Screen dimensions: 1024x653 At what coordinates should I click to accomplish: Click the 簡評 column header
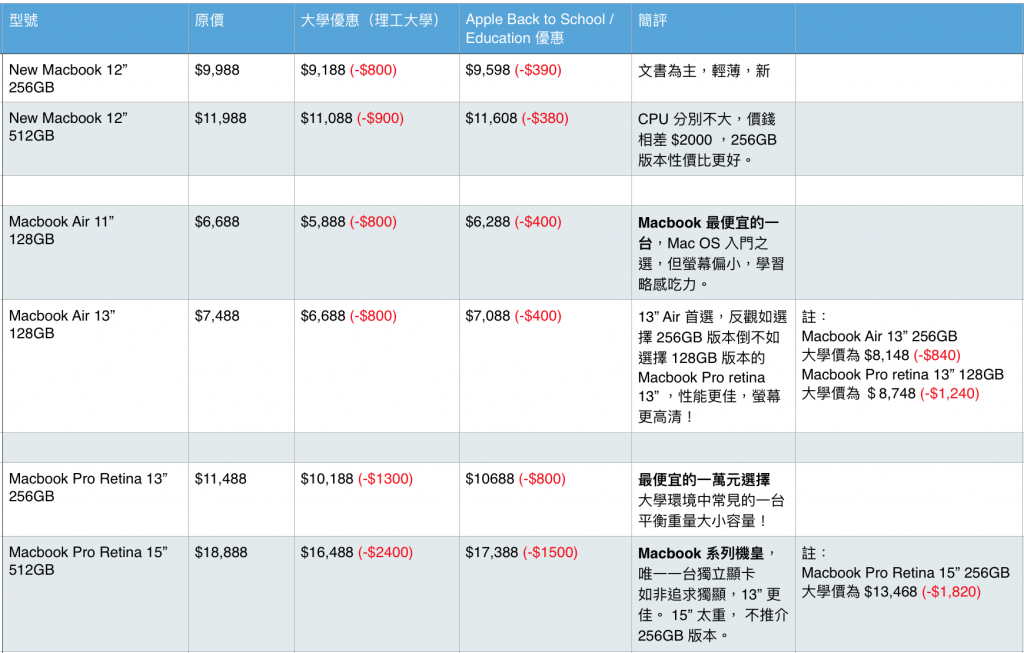point(654,20)
